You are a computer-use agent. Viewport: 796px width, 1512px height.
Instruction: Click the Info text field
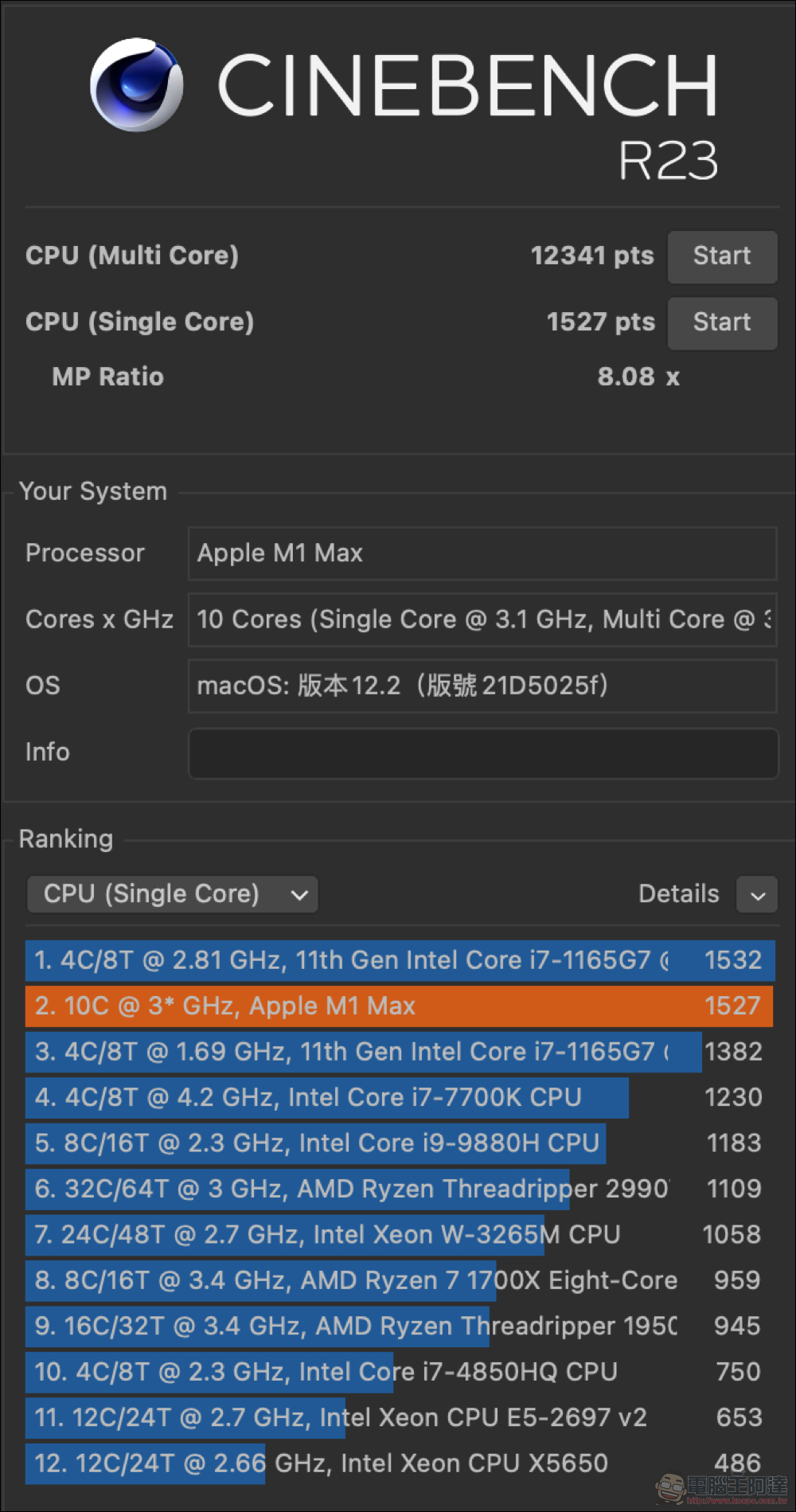(482, 752)
